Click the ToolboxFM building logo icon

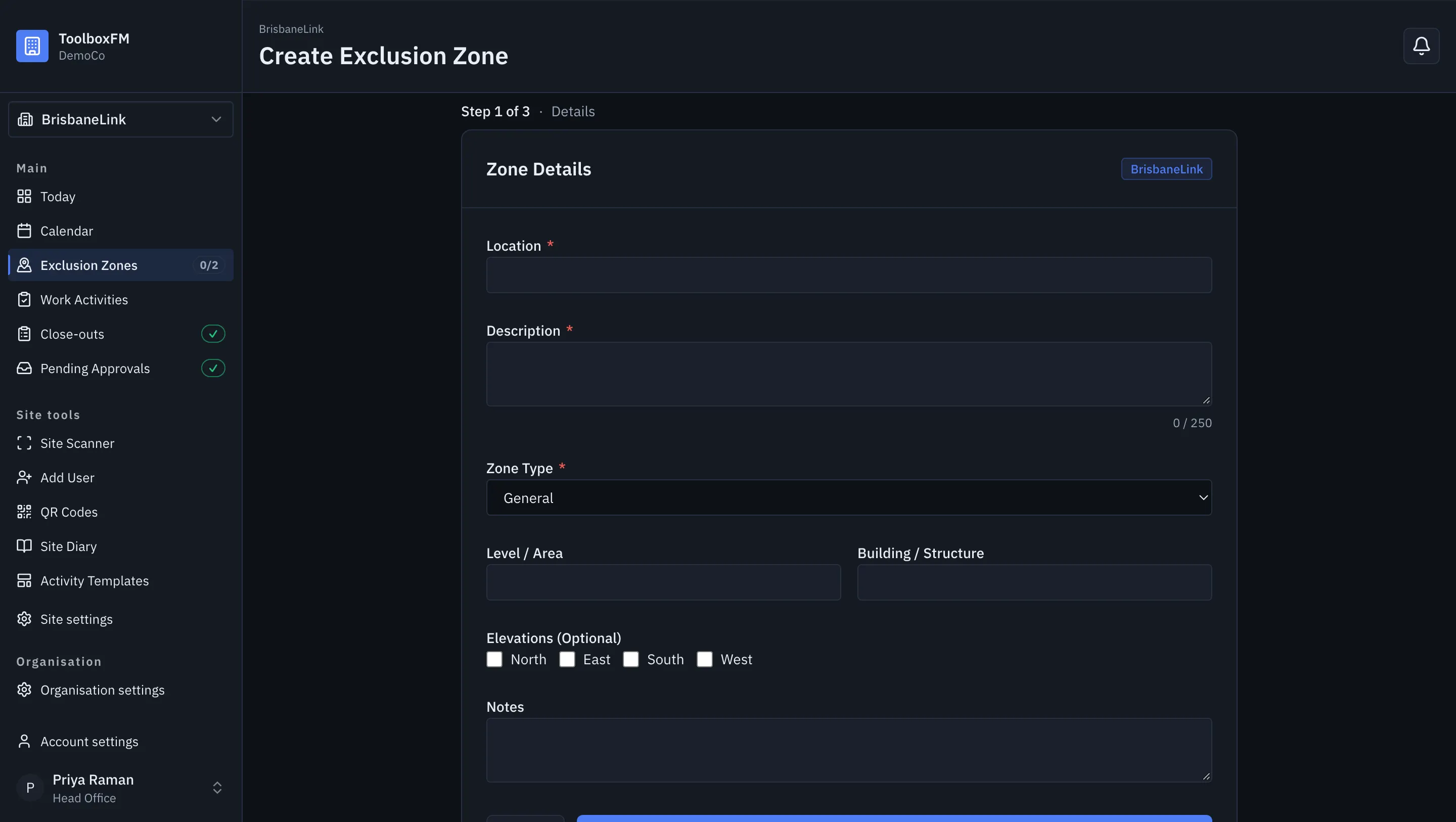coord(32,46)
